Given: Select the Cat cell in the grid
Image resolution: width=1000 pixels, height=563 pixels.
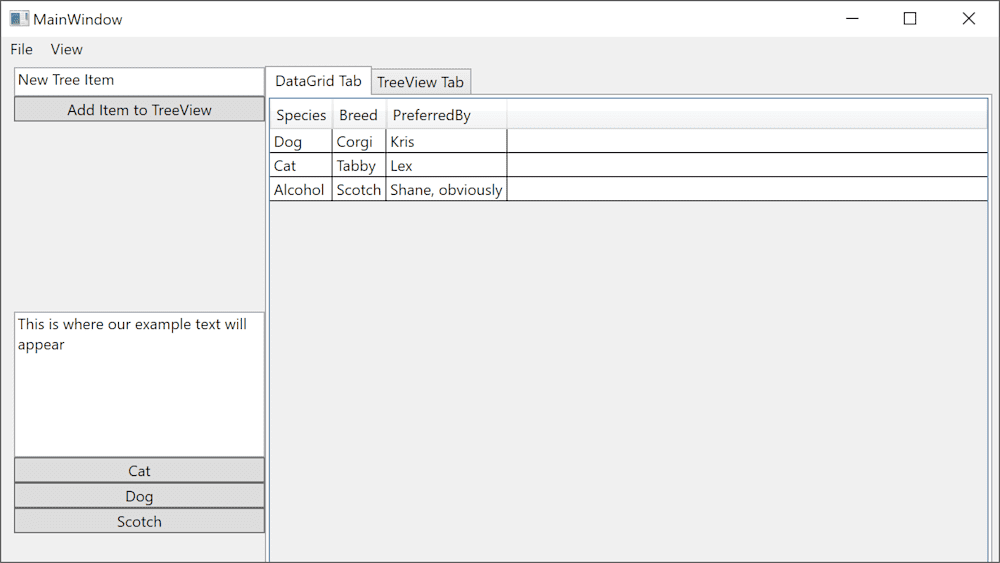Looking at the screenshot, I should [301, 166].
